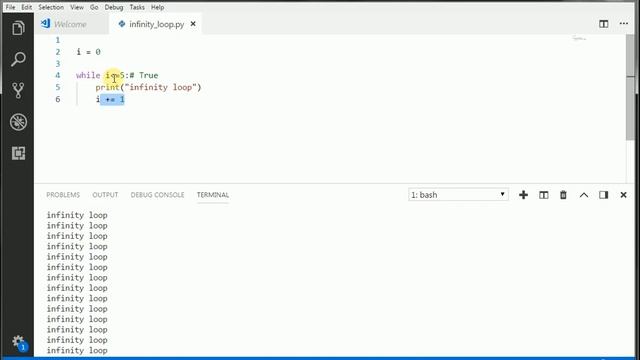Open the editor More Actions ellipsis

623,24
